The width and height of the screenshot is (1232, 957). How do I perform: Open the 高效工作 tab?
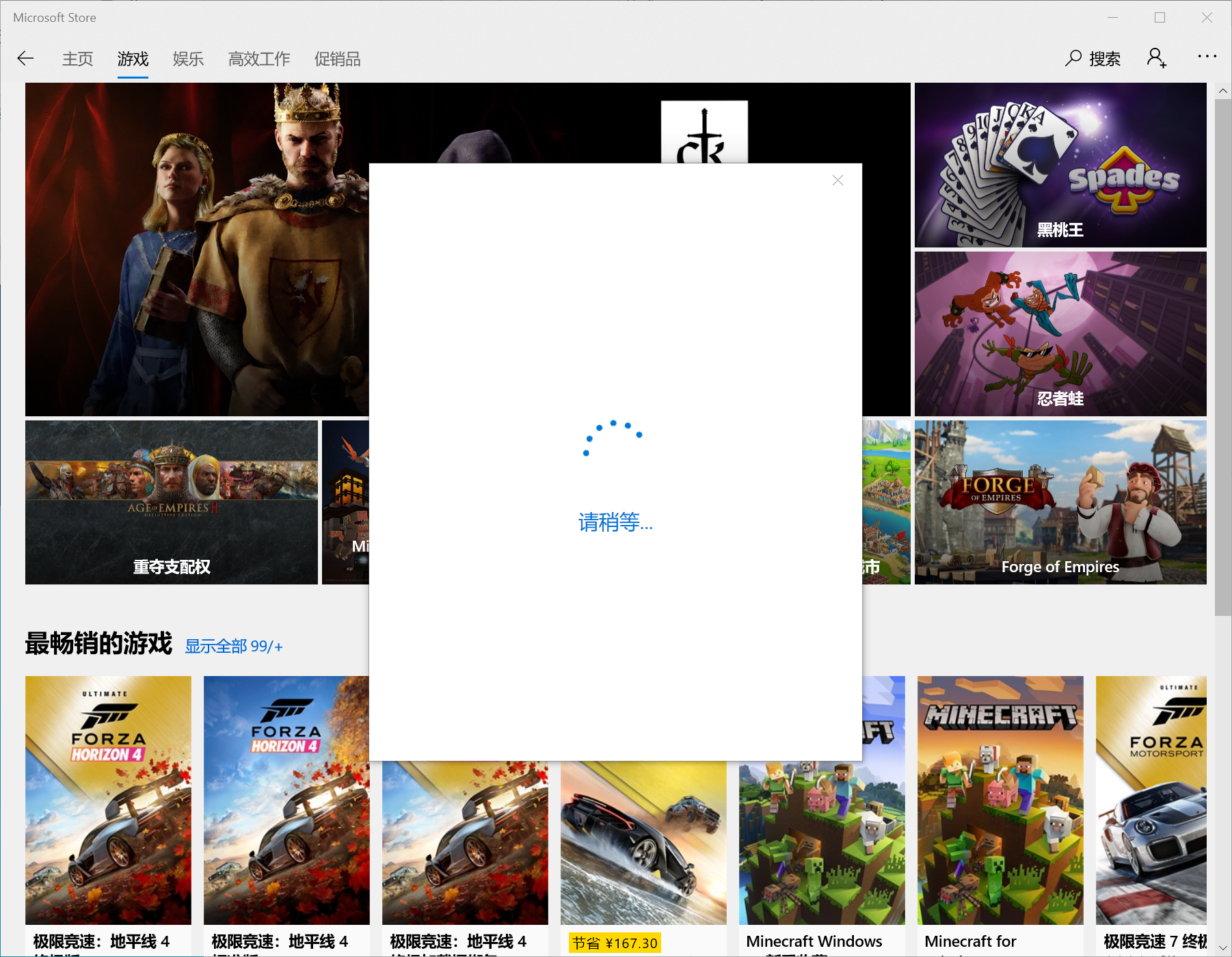click(x=259, y=59)
